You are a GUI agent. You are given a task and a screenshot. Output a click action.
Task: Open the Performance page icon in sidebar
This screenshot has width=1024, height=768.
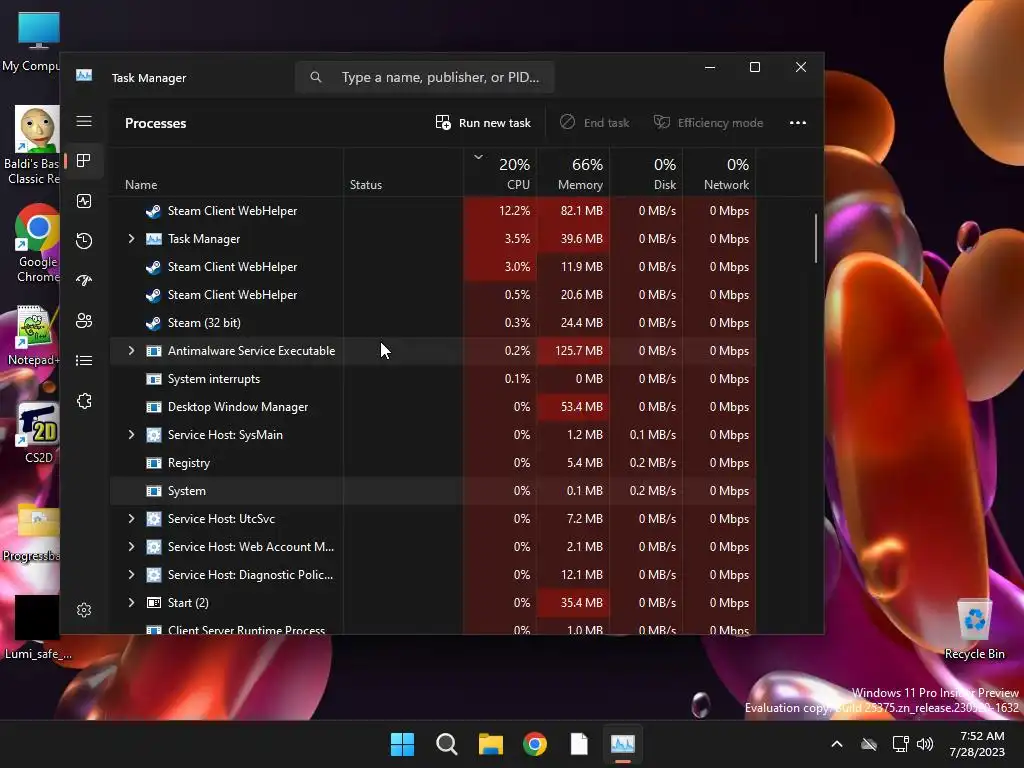click(84, 201)
